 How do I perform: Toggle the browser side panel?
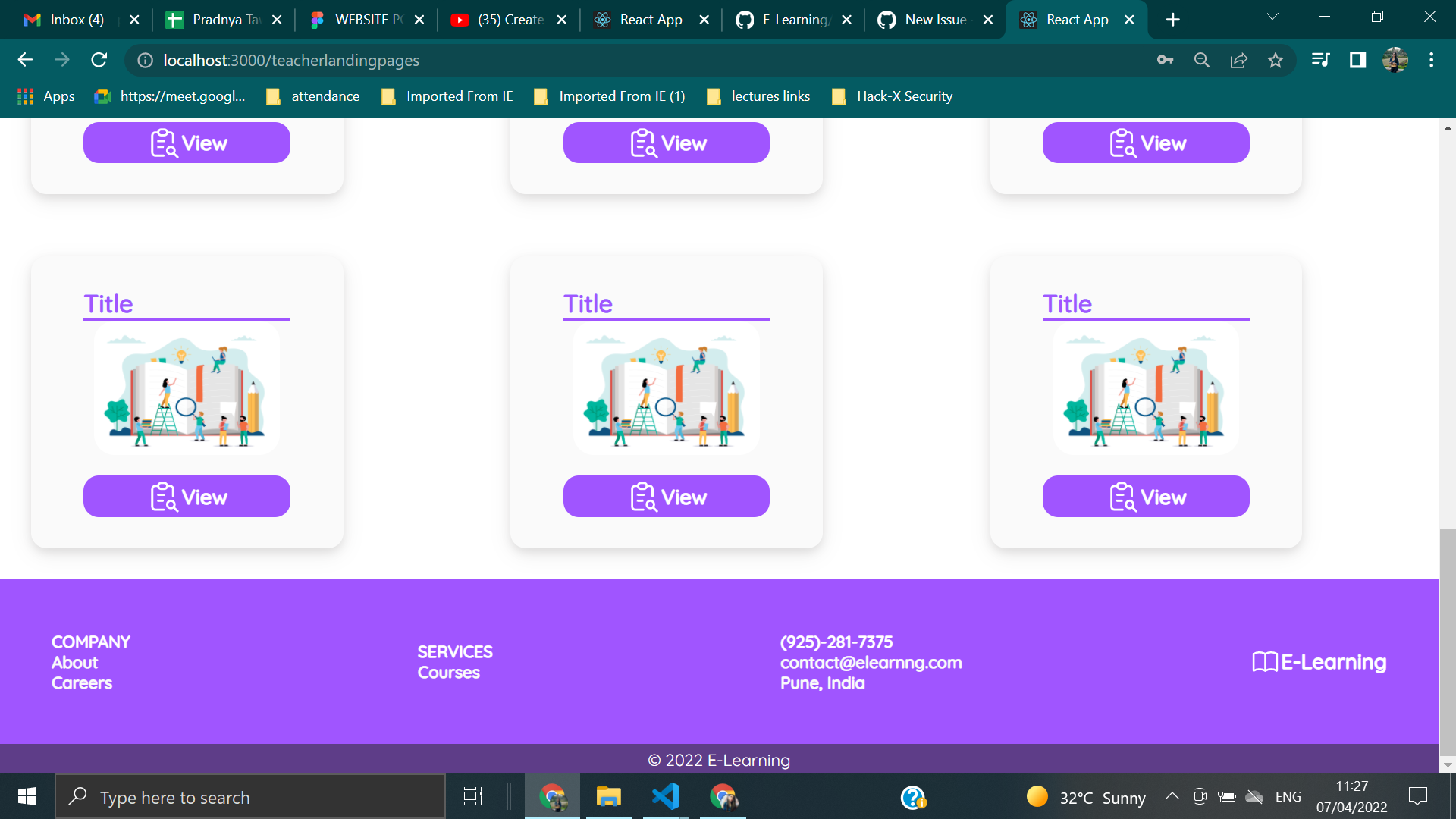coord(1357,60)
